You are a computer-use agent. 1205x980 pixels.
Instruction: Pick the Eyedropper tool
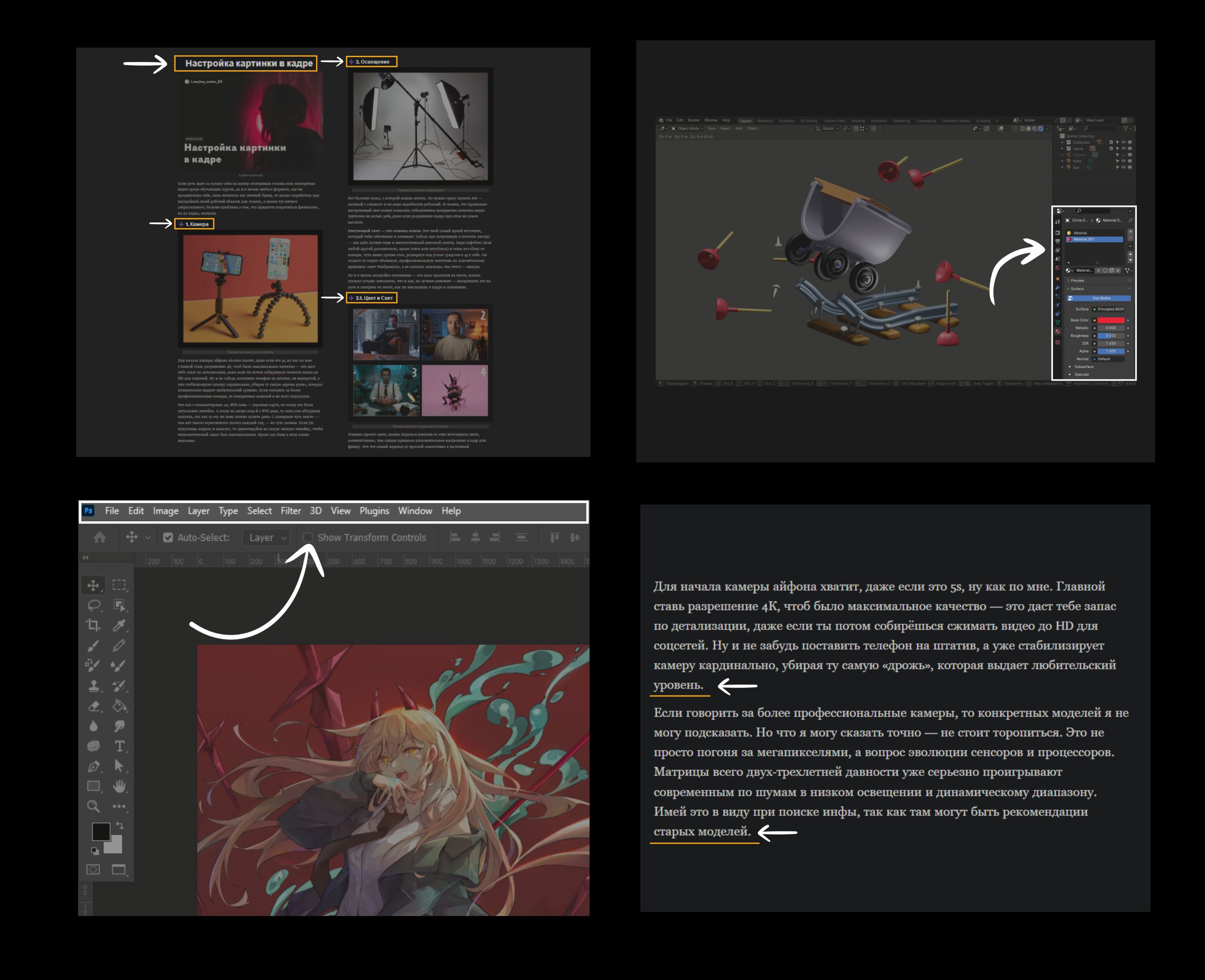tap(119, 625)
